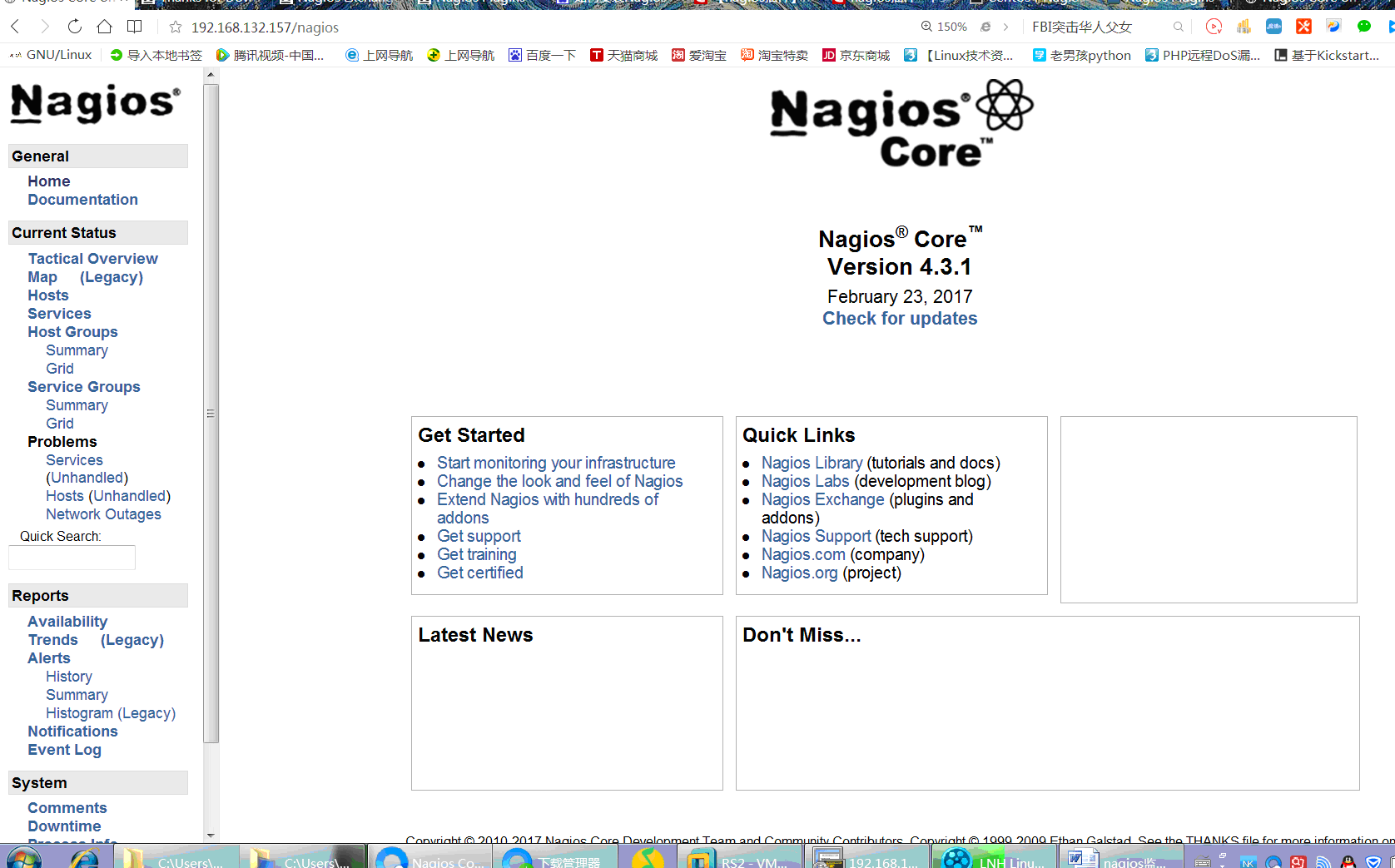Viewport: 1395px width, 868px height.
Task: Open the 老男孩python bookmark
Action: [1081, 55]
